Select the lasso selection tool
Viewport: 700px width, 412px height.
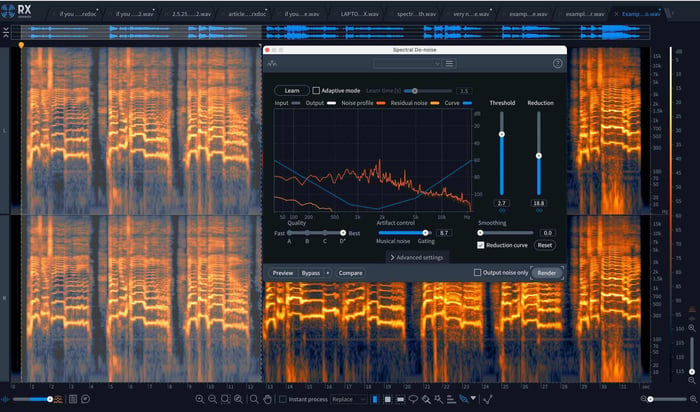click(x=413, y=399)
